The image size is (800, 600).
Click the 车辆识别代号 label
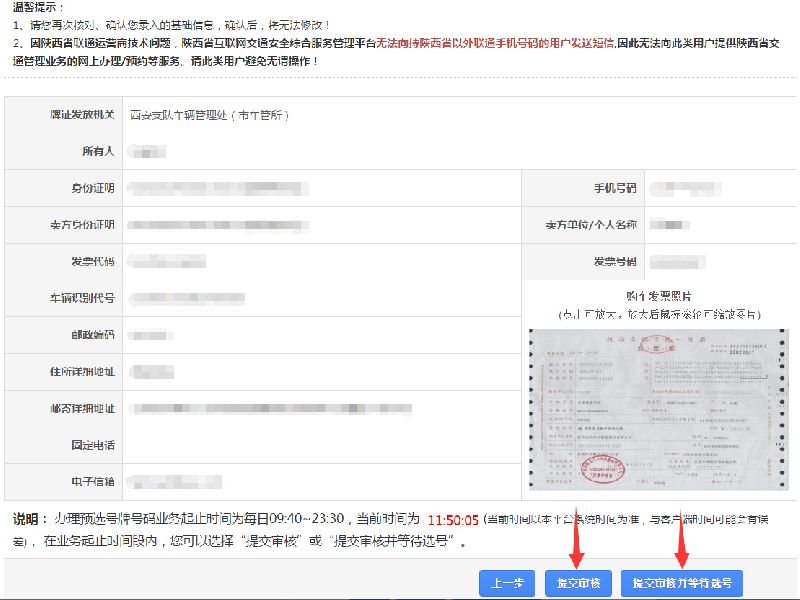[x=82, y=298]
